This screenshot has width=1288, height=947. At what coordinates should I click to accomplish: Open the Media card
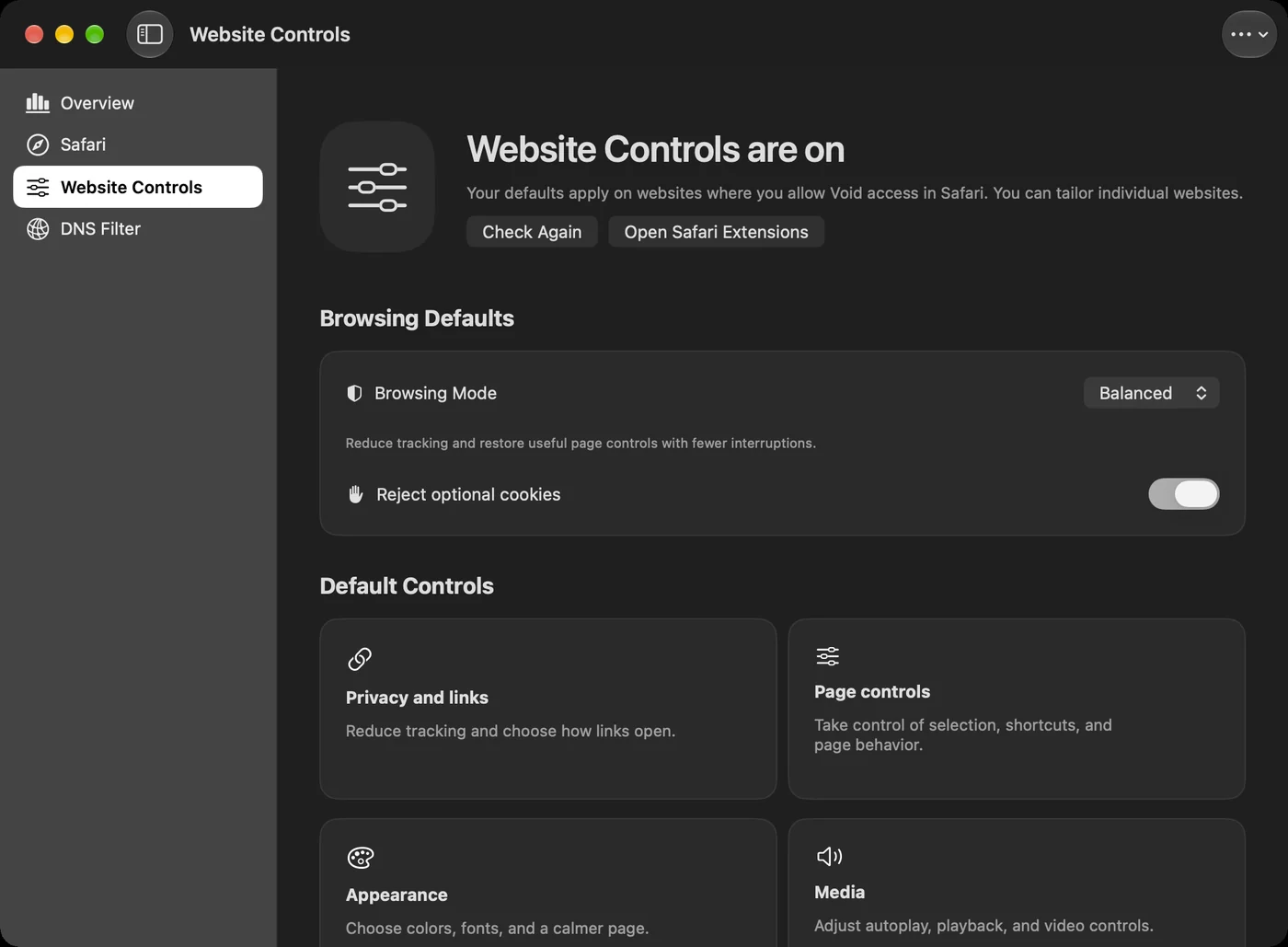tap(1017, 883)
